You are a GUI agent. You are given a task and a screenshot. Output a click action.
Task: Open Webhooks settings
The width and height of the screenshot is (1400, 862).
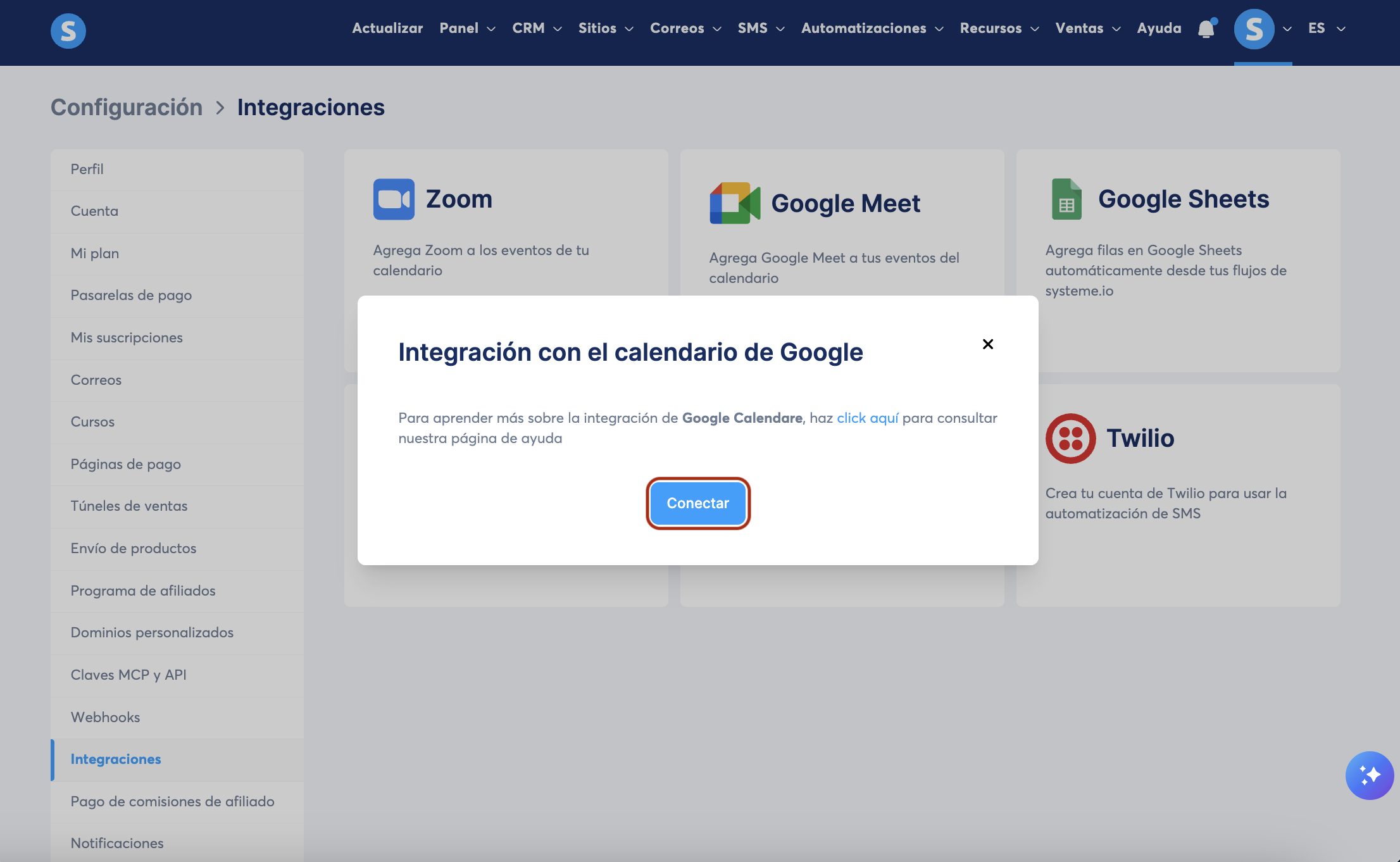click(x=177, y=717)
